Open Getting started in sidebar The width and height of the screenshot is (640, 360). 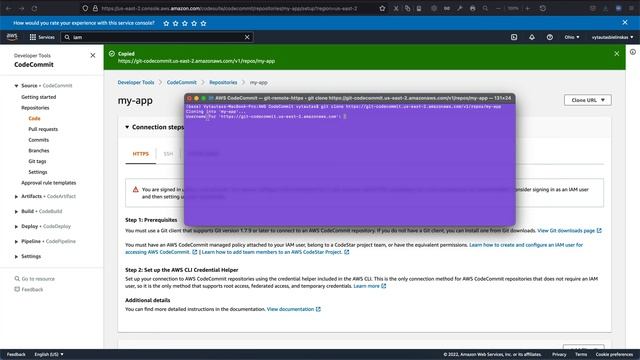(39, 97)
